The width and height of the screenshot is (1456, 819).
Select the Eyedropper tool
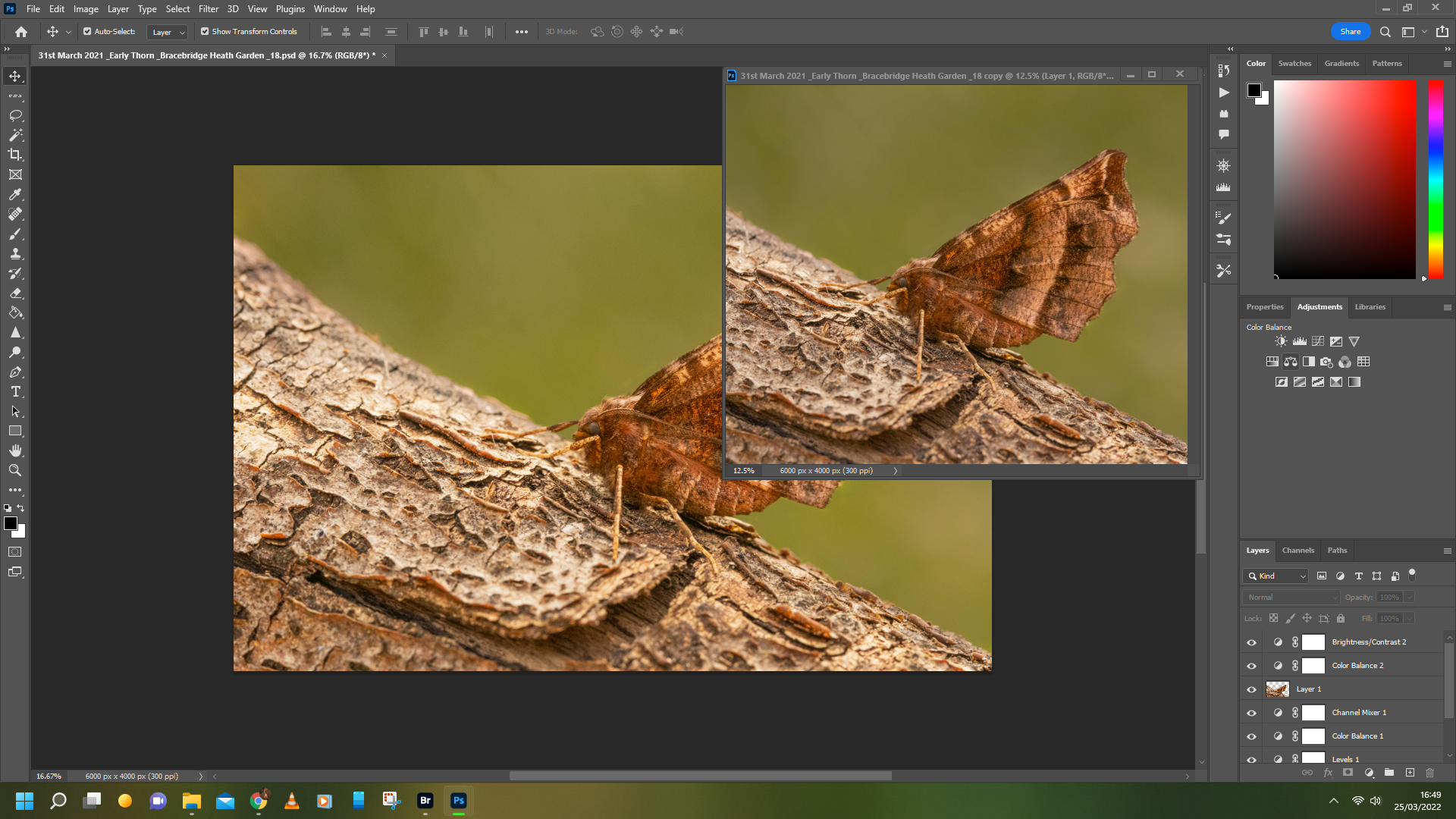(x=15, y=194)
